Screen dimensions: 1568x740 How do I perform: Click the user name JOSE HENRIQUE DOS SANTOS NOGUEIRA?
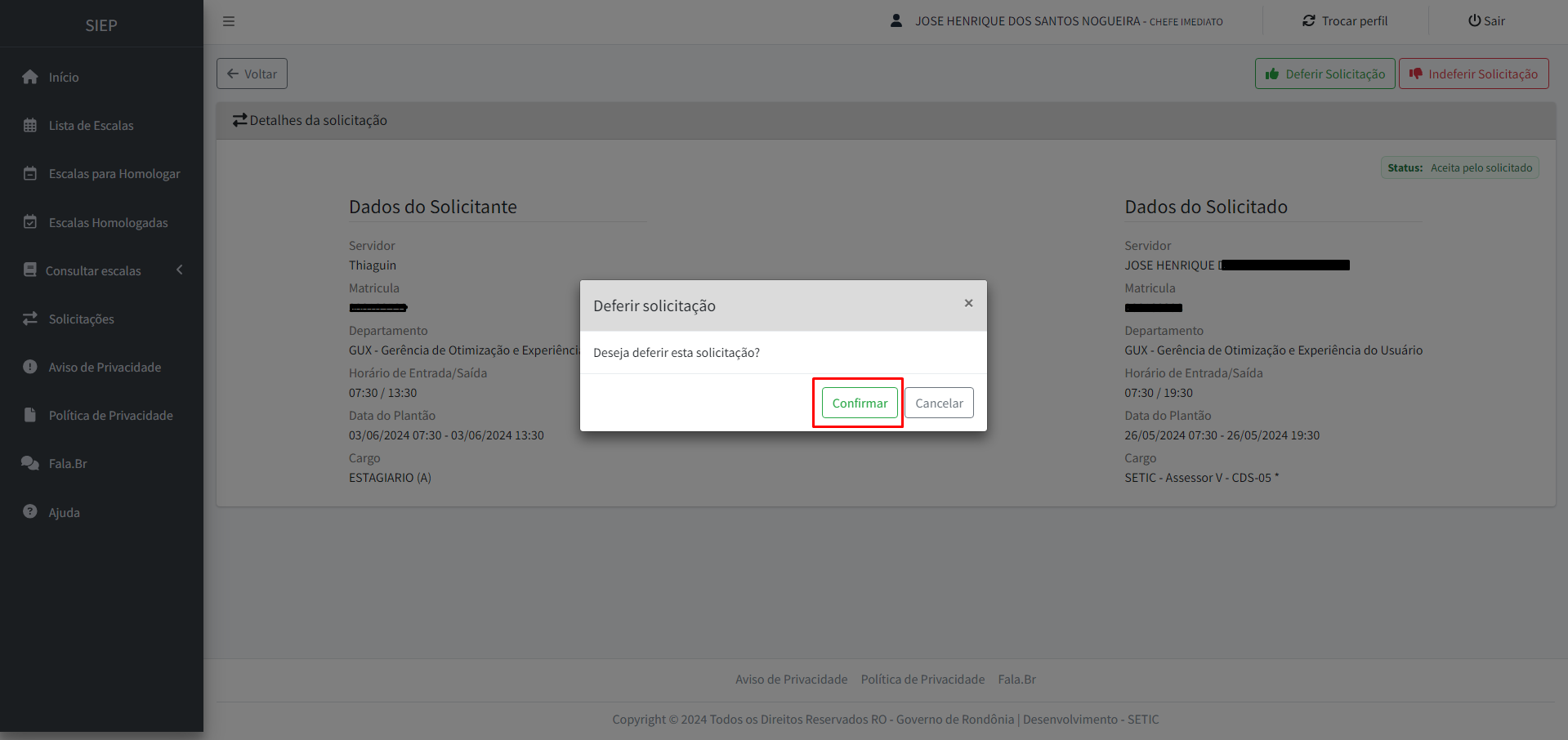pos(1027,21)
